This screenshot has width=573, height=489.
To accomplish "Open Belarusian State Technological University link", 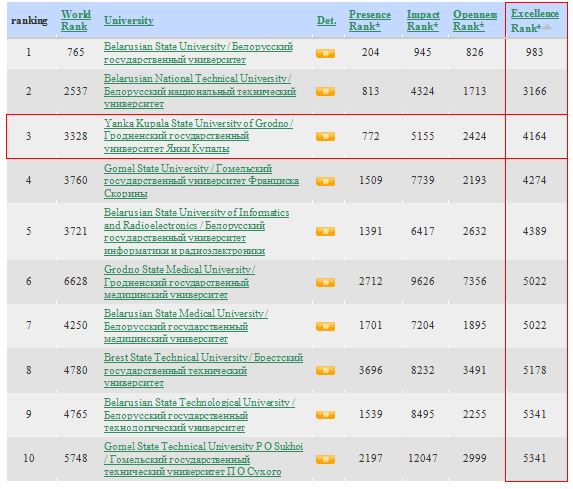I will (199, 415).
